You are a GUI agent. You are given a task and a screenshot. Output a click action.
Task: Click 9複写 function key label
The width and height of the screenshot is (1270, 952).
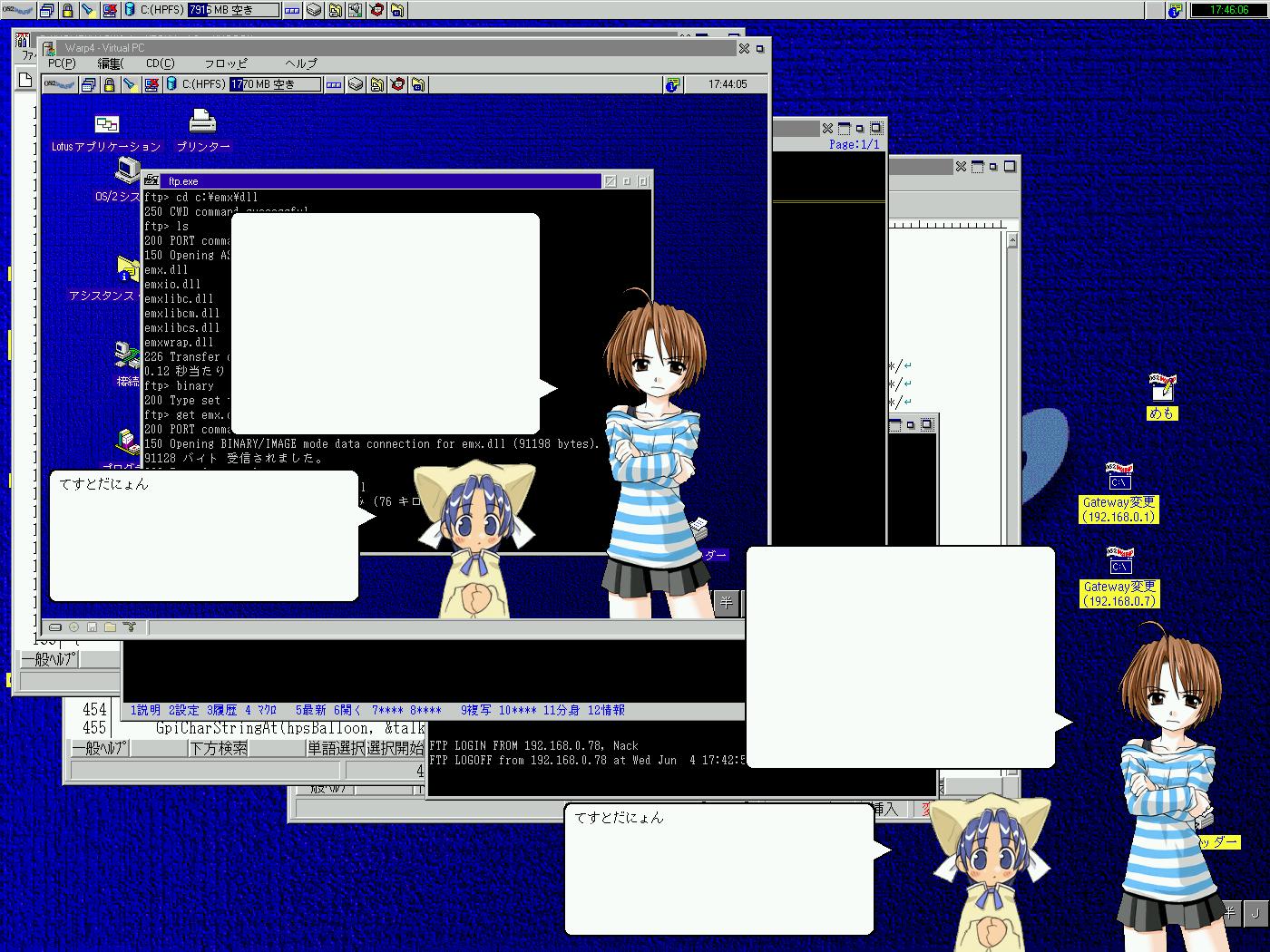[x=476, y=710]
